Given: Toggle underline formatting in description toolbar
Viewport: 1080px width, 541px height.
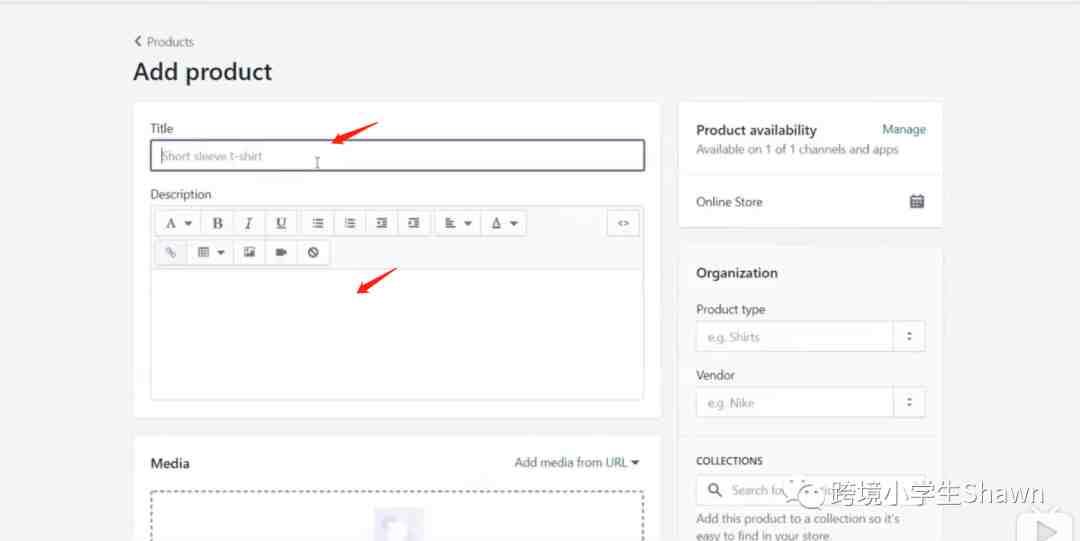Looking at the screenshot, I should (x=281, y=223).
